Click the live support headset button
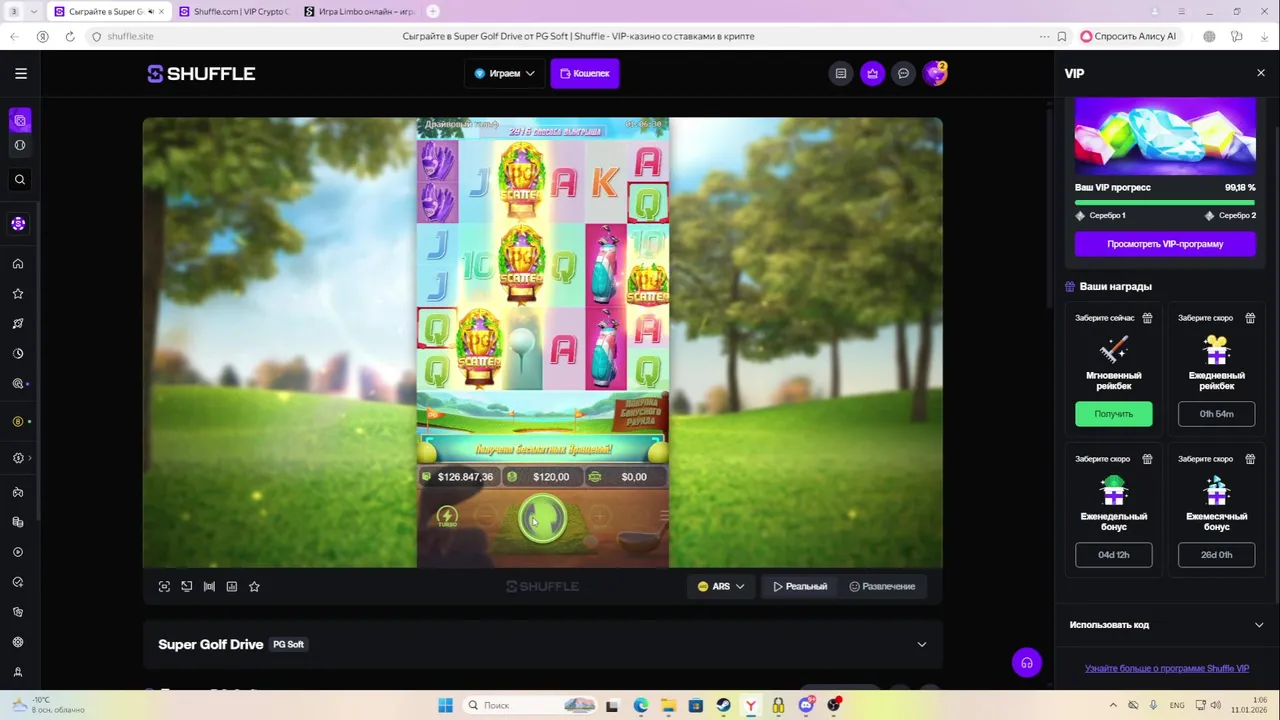This screenshot has width=1280, height=720. (1027, 663)
